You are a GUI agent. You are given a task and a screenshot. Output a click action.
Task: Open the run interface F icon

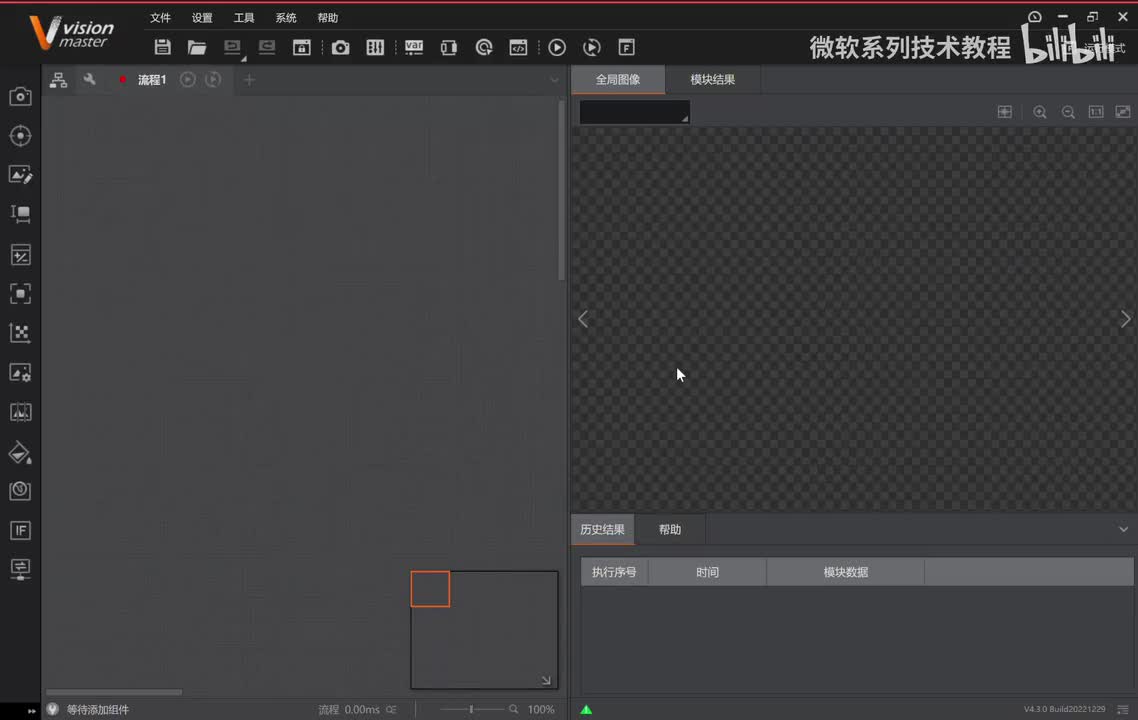[626, 47]
